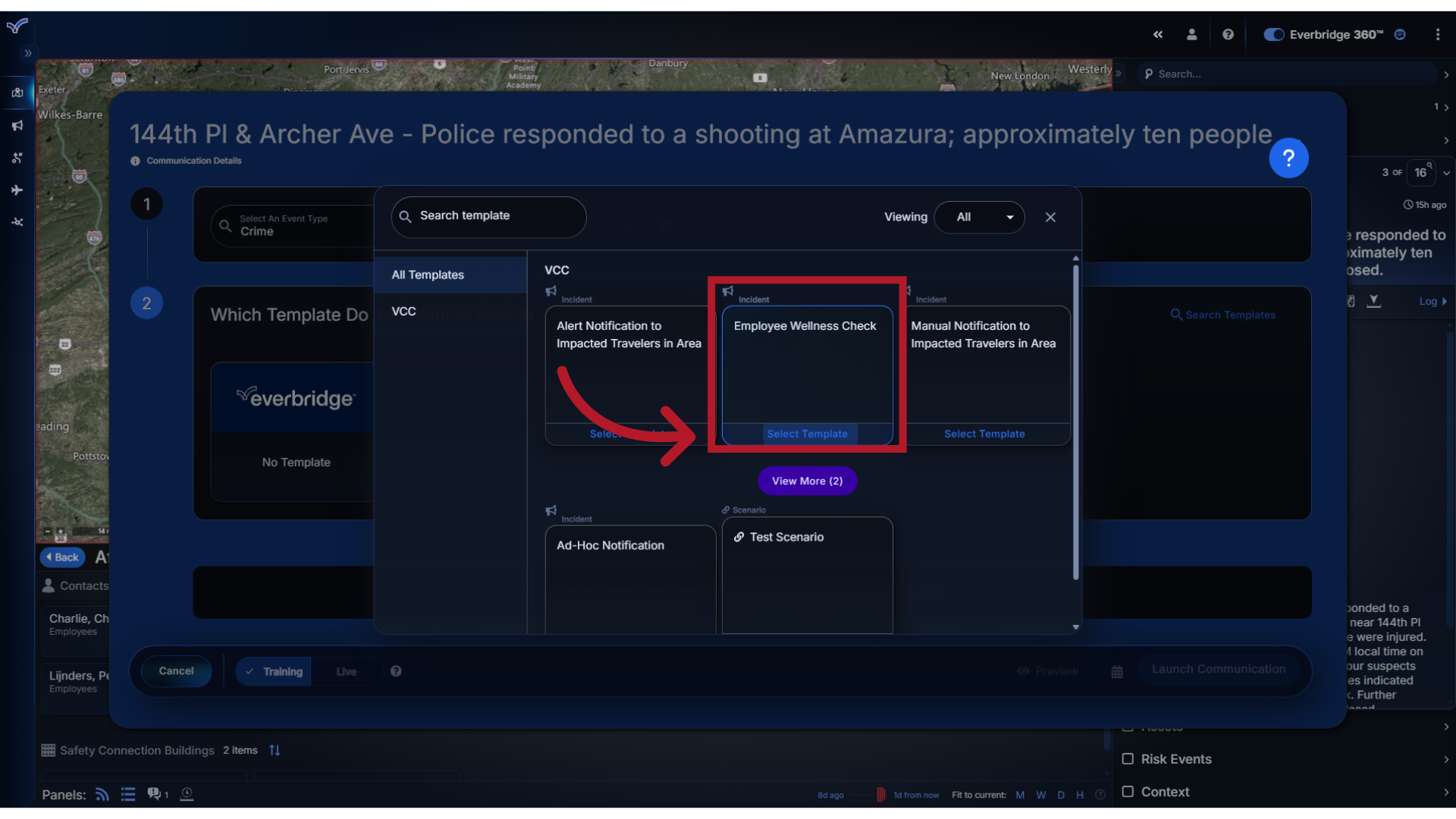Select Live mode toggle
Image resolution: width=1456 pixels, height=819 pixels.
pos(347,672)
